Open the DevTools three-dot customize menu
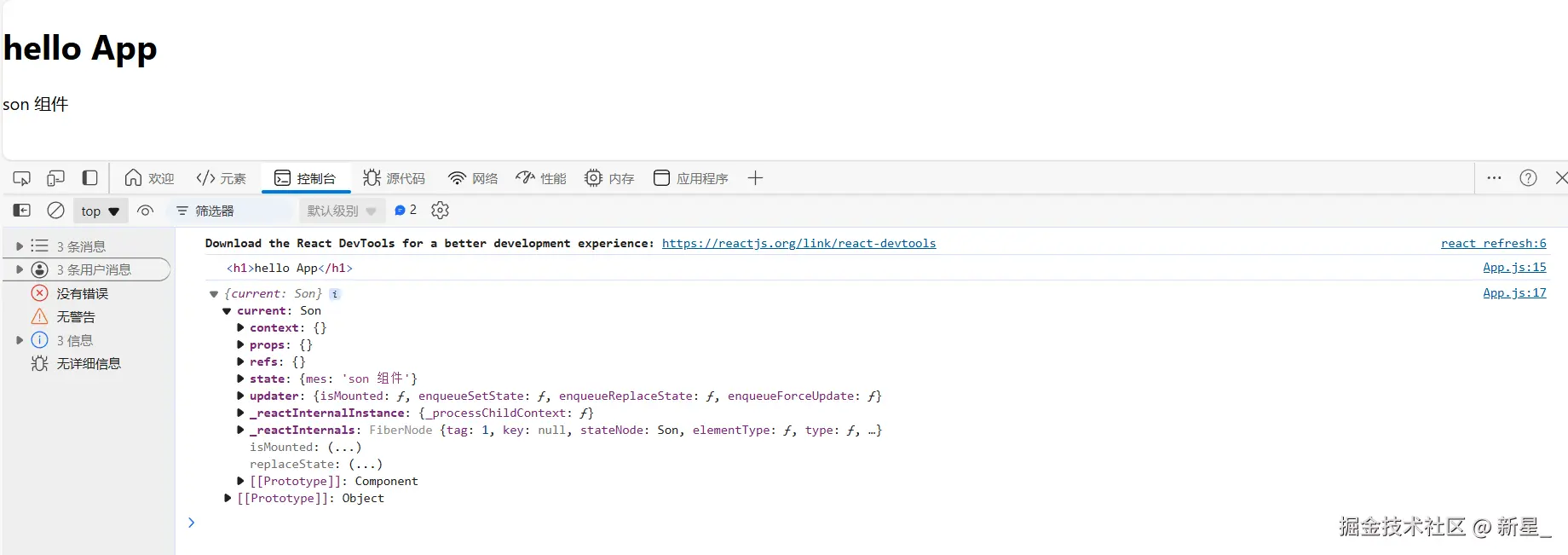 pyautogui.click(x=1494, y=178)
